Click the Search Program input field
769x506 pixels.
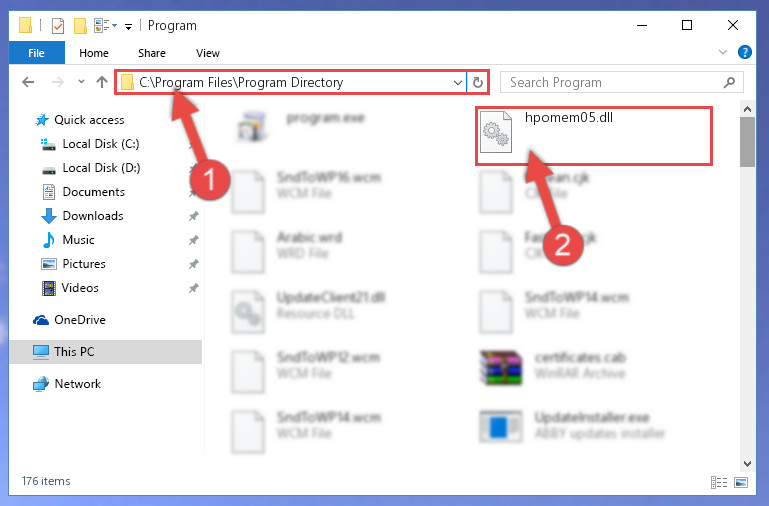pyautogui.click(x=613, y=82)
